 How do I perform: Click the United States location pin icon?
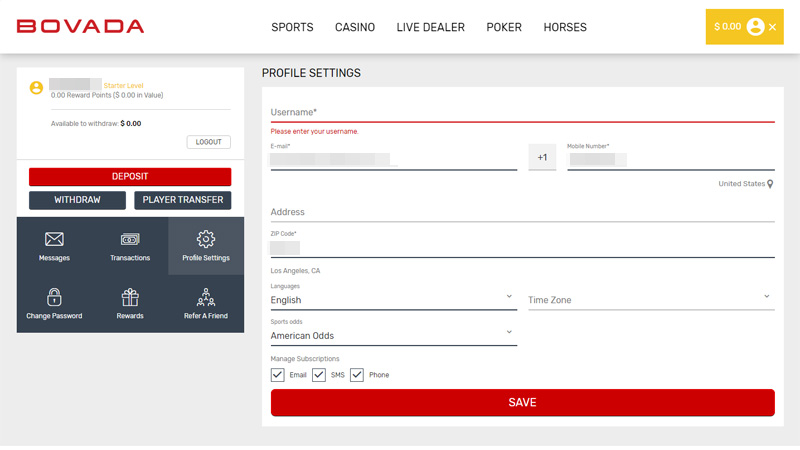coord(770,184)
